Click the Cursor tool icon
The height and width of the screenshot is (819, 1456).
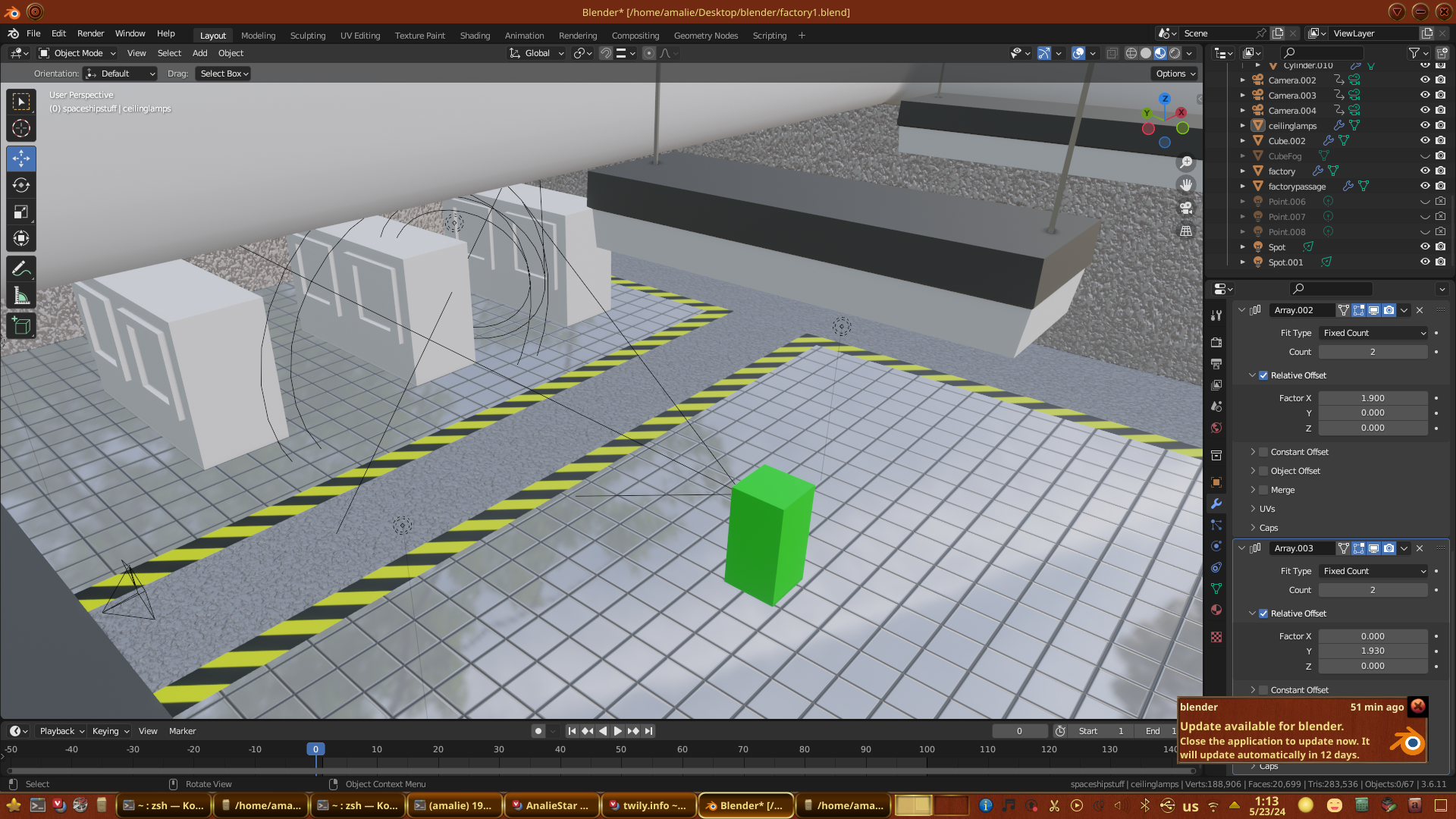[21, 128]
